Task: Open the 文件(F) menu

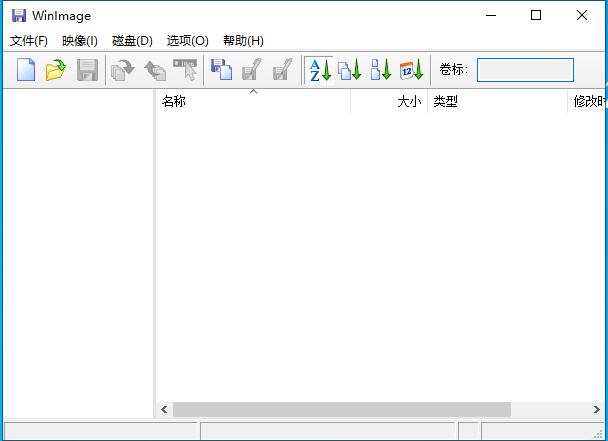Action: click(x=29, y=41)
